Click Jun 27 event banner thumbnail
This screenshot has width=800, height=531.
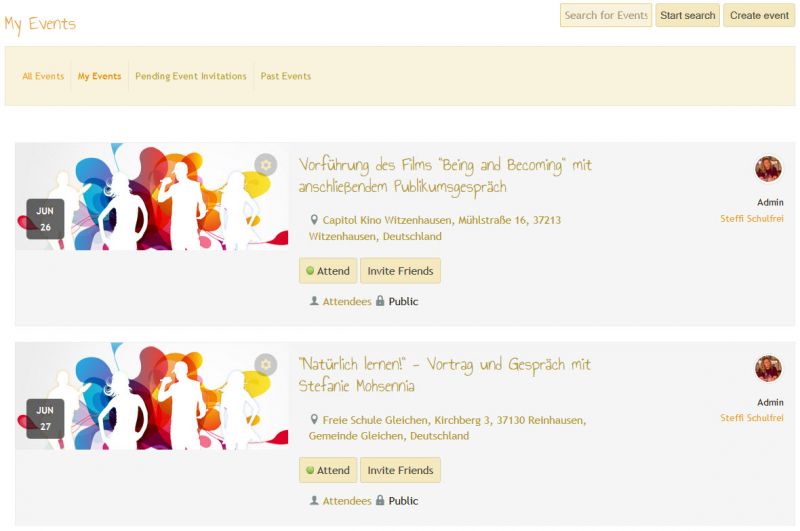click(x=152, y=396)
